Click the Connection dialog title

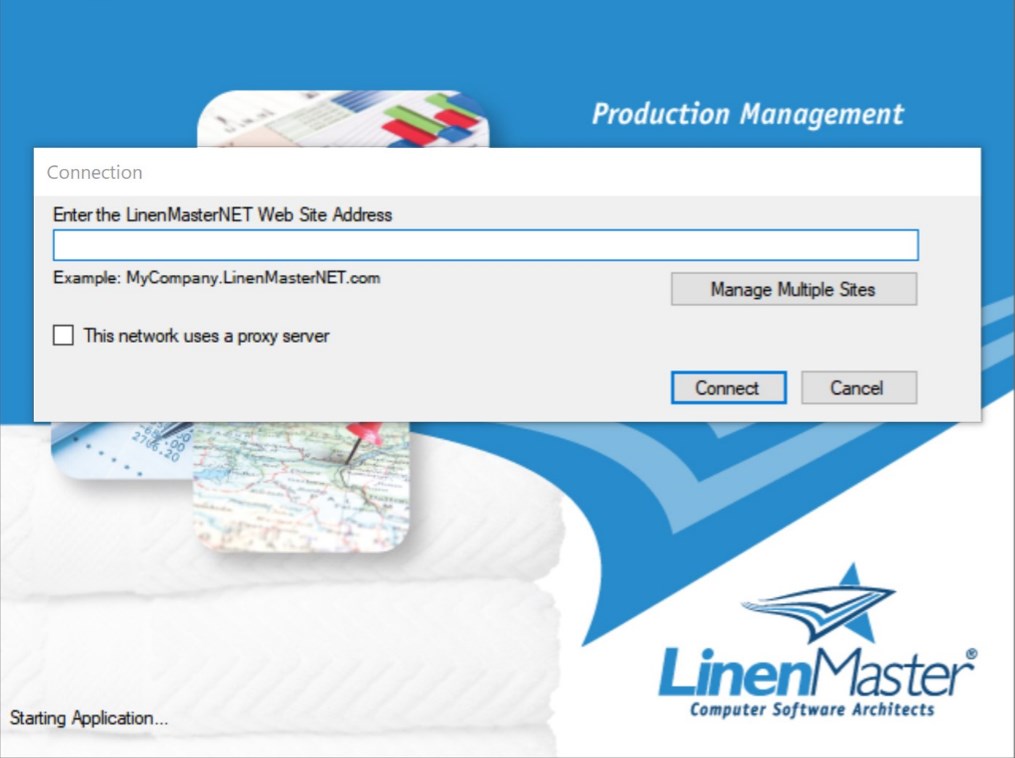[95, 172]
